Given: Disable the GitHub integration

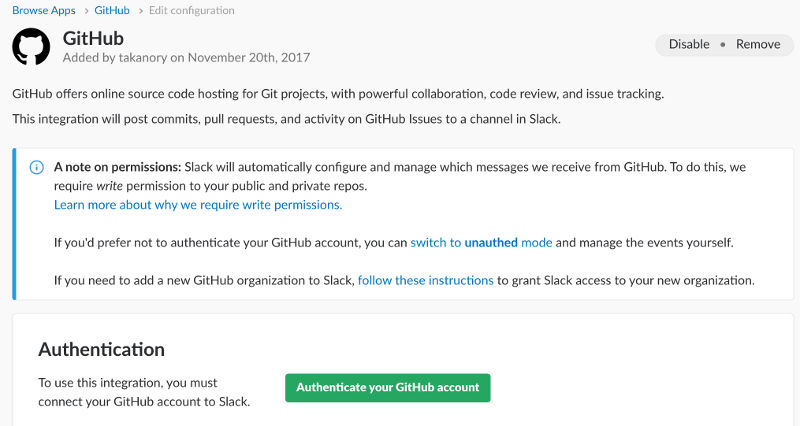Looking at the screenshot, I should 689,44.
